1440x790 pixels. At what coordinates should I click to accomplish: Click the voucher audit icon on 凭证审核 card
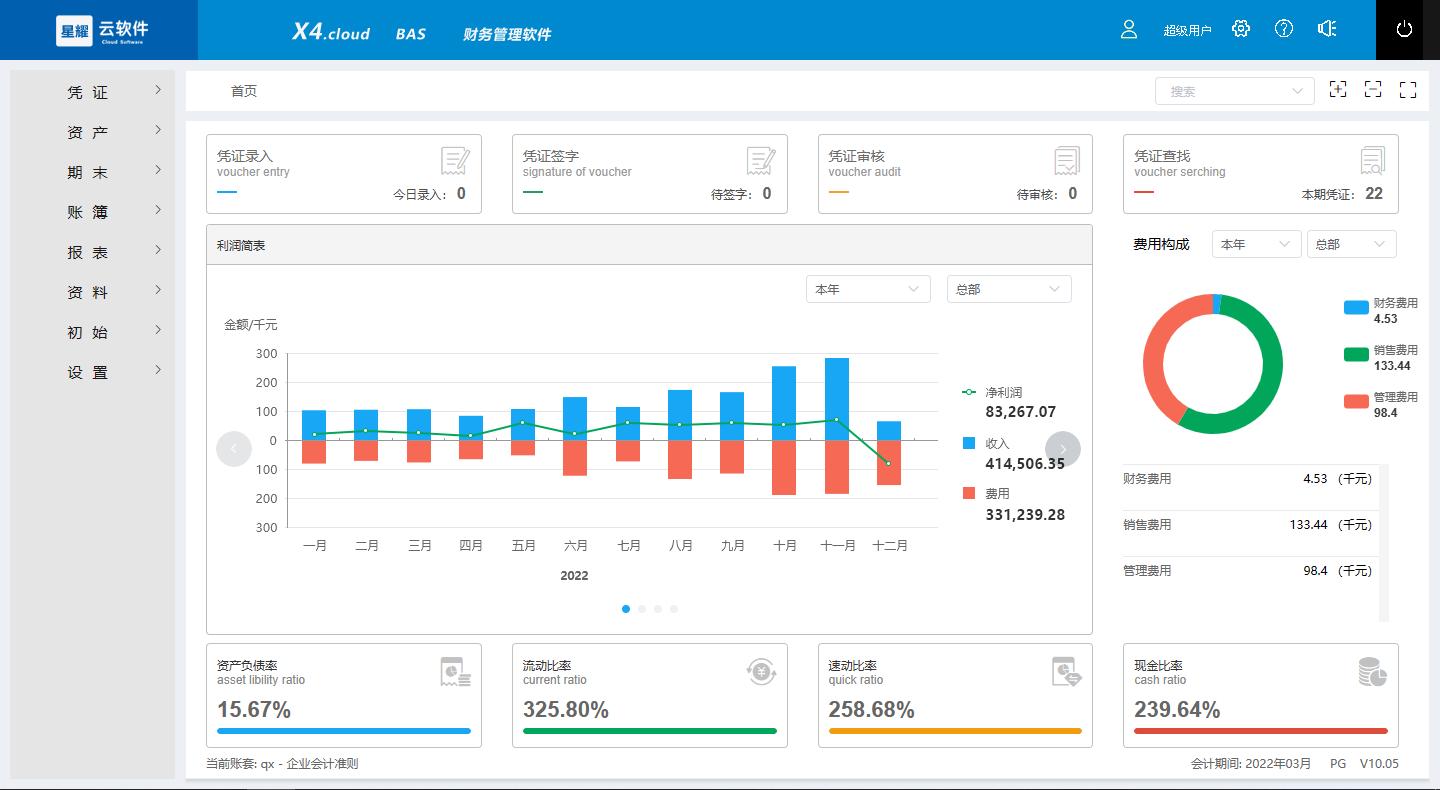coord(1066,160)
